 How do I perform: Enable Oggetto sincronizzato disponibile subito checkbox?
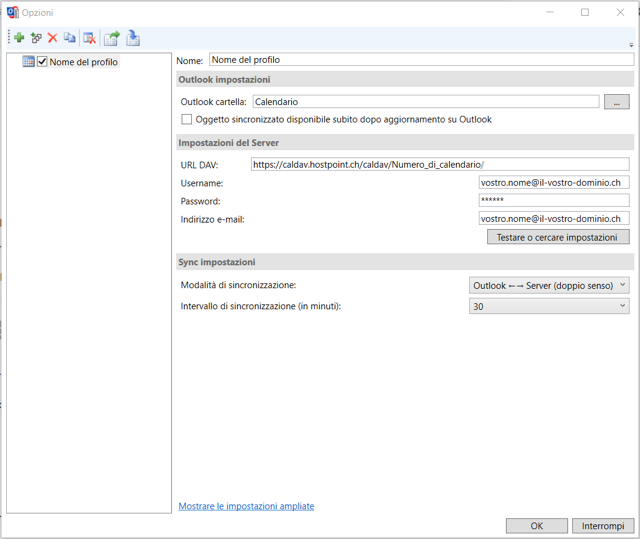pos(187,119)
